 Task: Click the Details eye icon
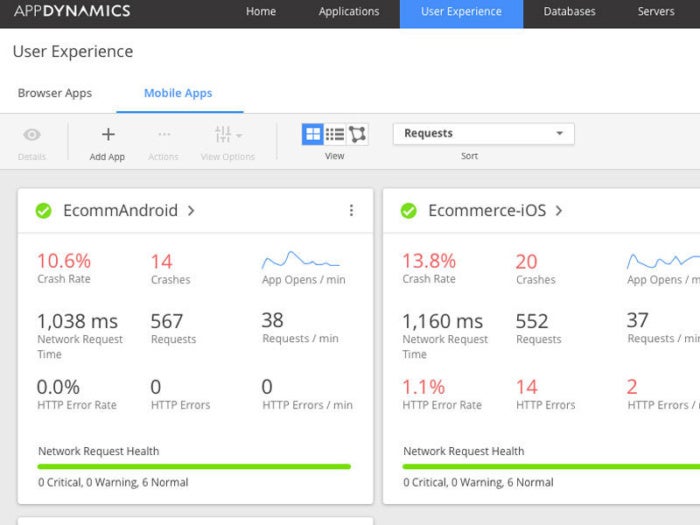coord(32,134)
